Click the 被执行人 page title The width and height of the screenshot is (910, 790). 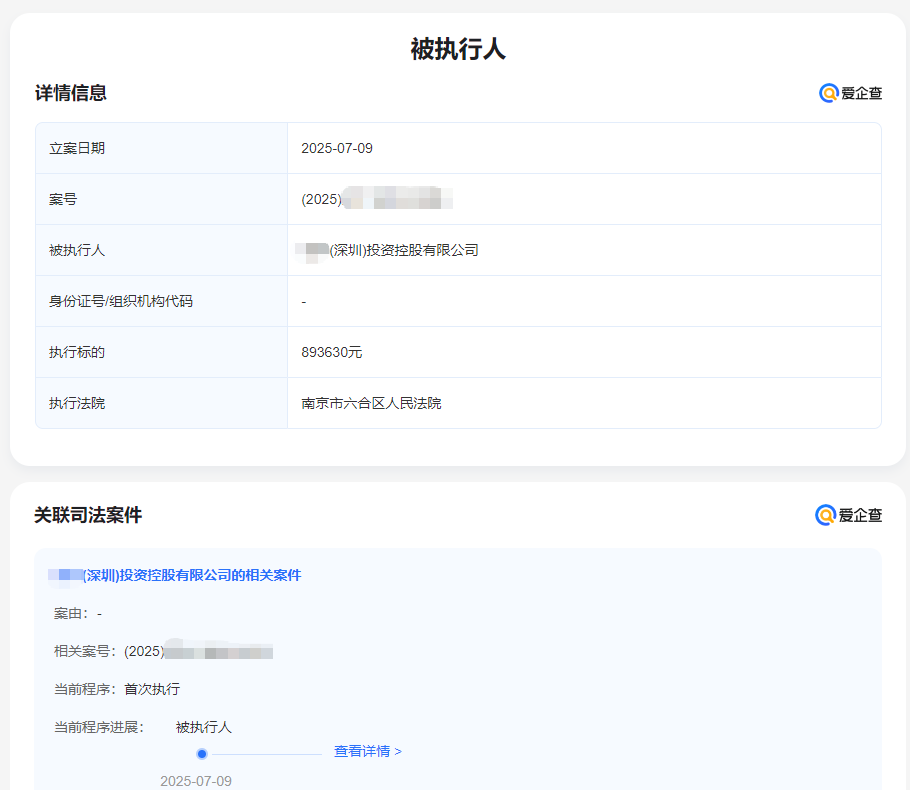point(458,49)
